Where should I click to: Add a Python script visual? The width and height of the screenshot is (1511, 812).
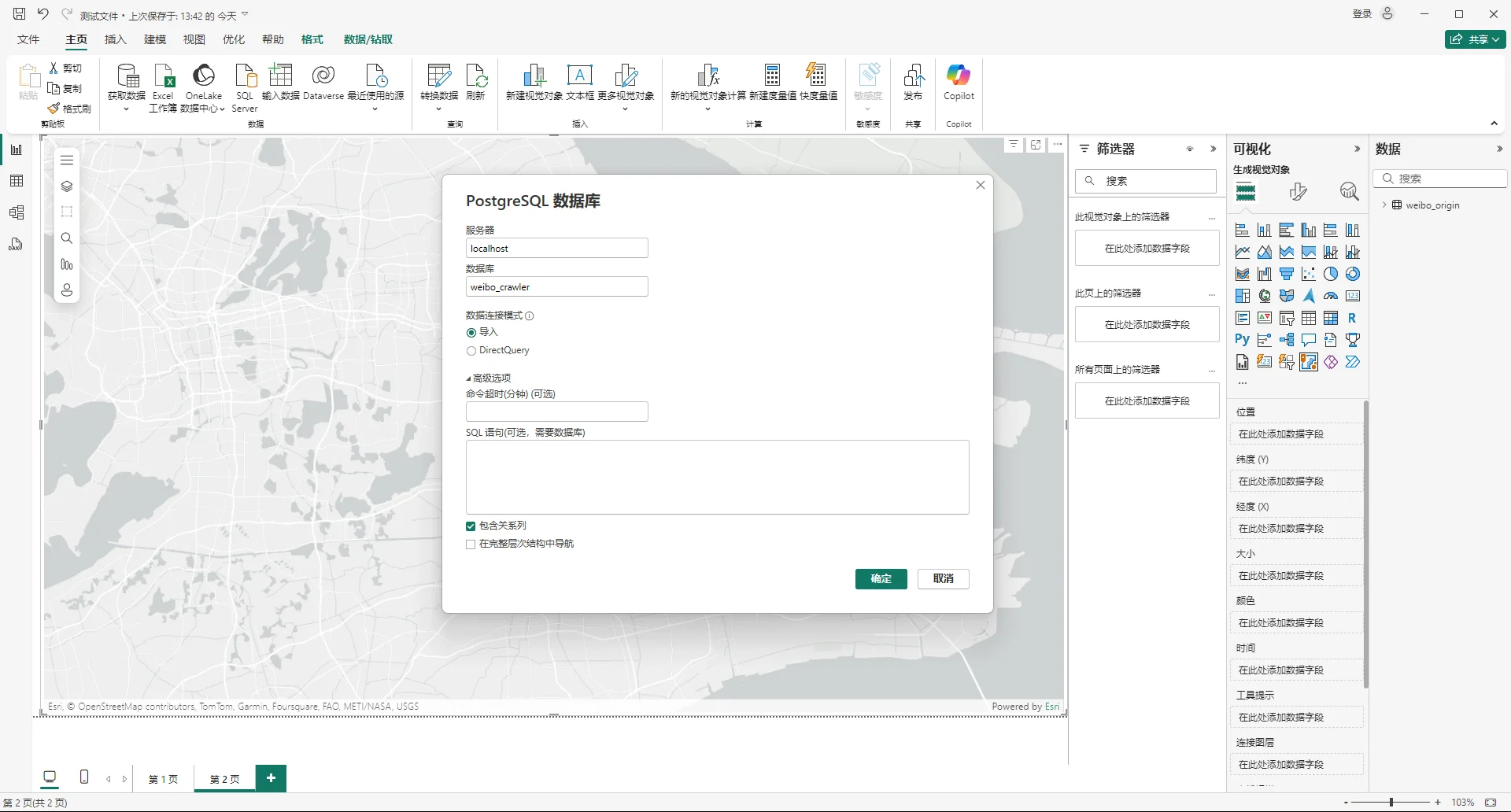pos(1242,339)
